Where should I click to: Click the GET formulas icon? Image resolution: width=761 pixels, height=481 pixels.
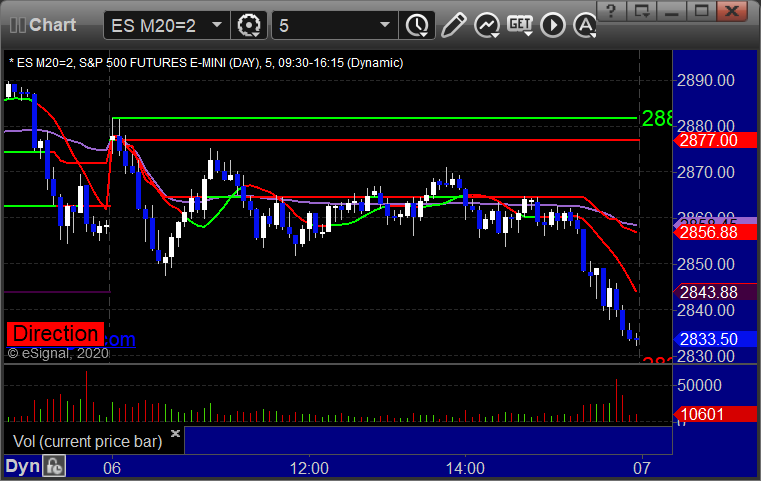point(520,25)
